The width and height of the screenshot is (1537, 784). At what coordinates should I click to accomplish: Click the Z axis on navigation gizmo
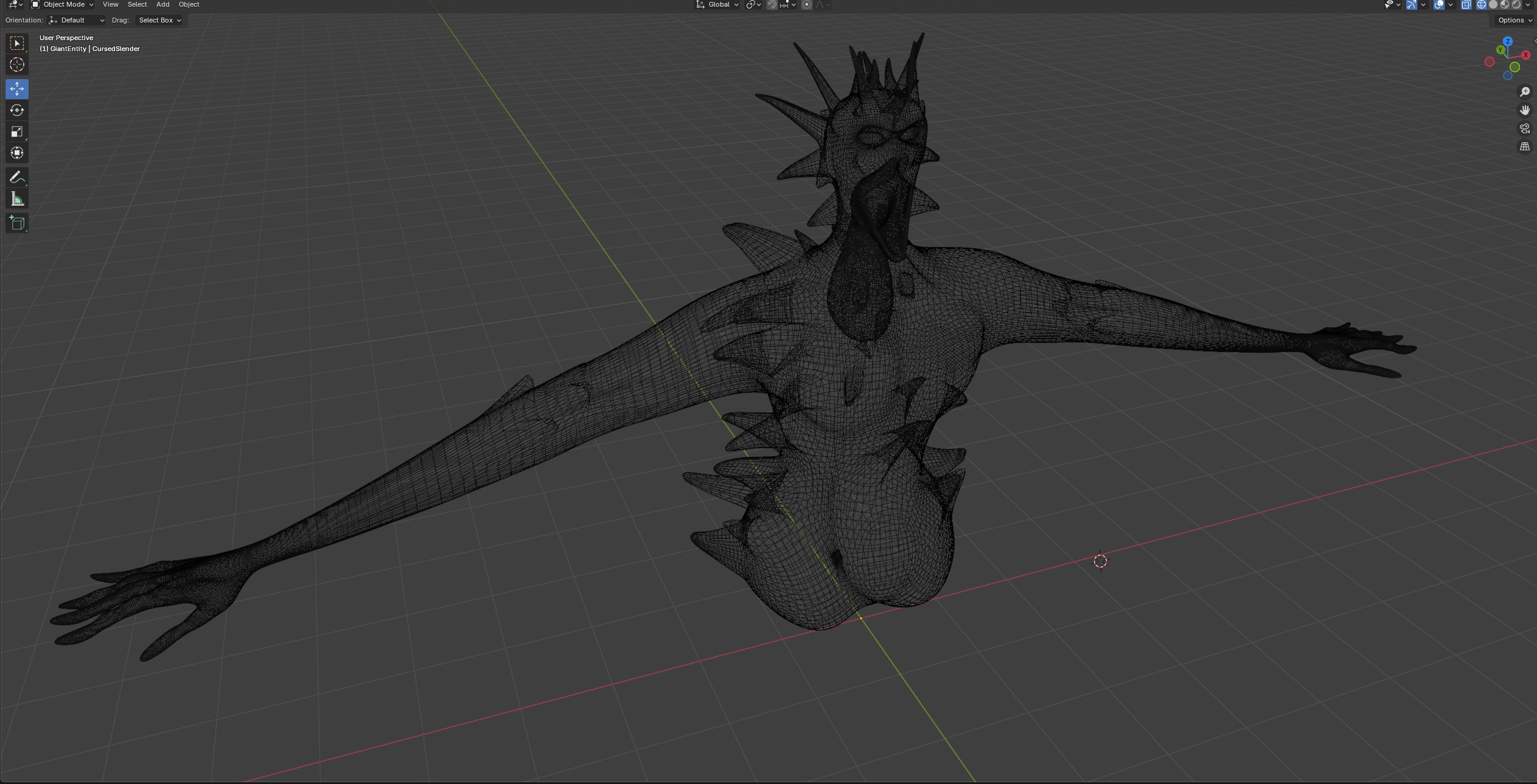[x=1507, y=41]
